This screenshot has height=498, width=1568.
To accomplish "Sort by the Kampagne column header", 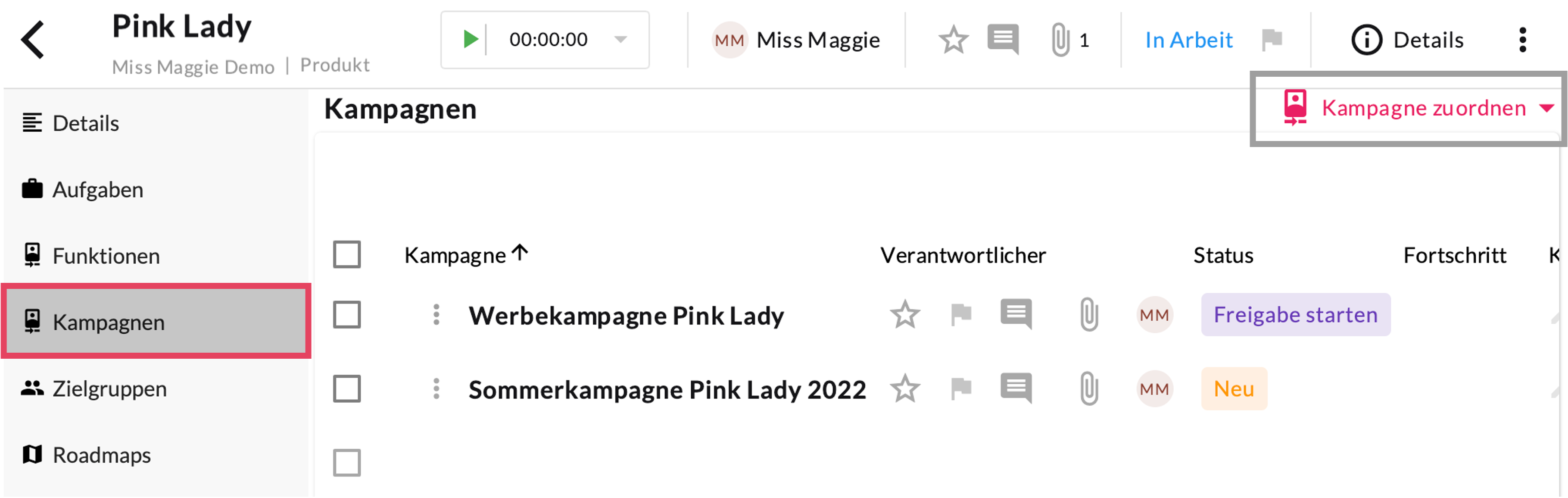I will tap(455, 256).
